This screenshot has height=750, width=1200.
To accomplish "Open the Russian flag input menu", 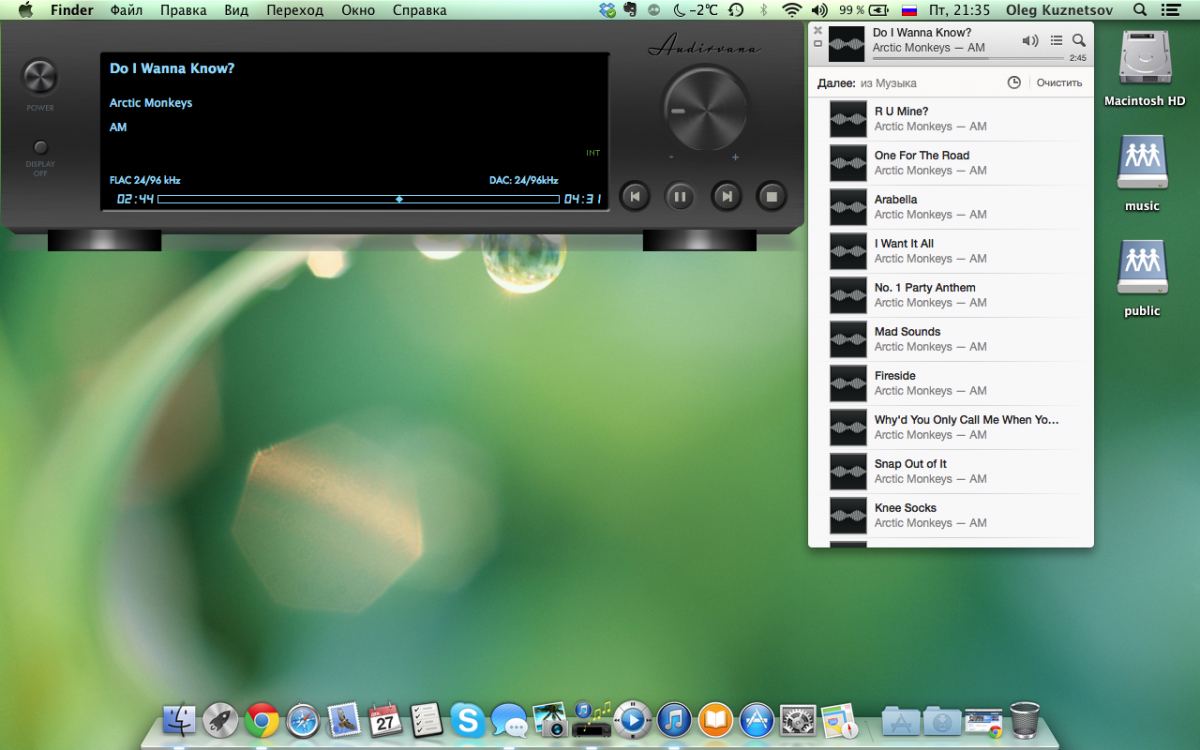I will 909,10.
